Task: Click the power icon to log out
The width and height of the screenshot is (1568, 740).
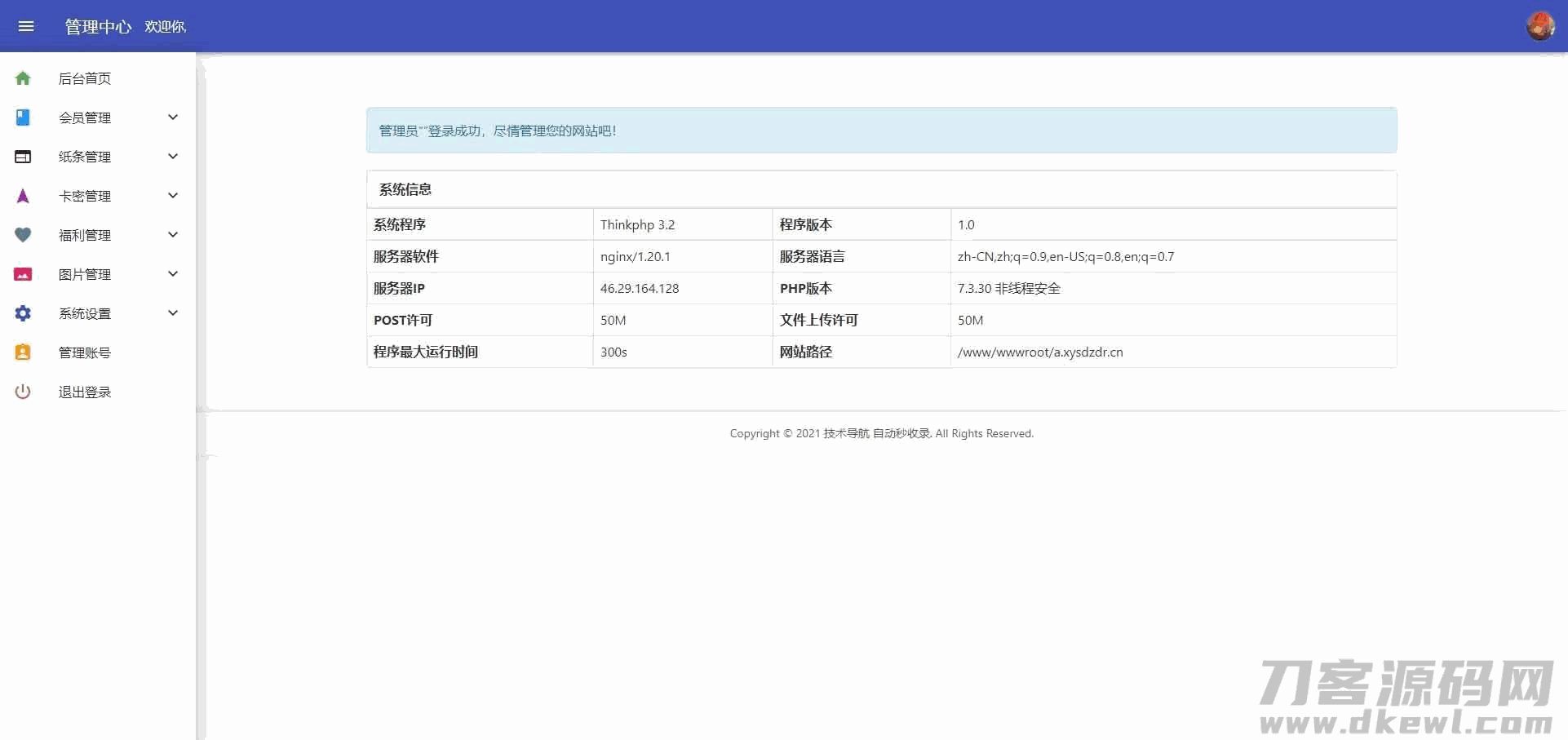Action: click(23, 392)
